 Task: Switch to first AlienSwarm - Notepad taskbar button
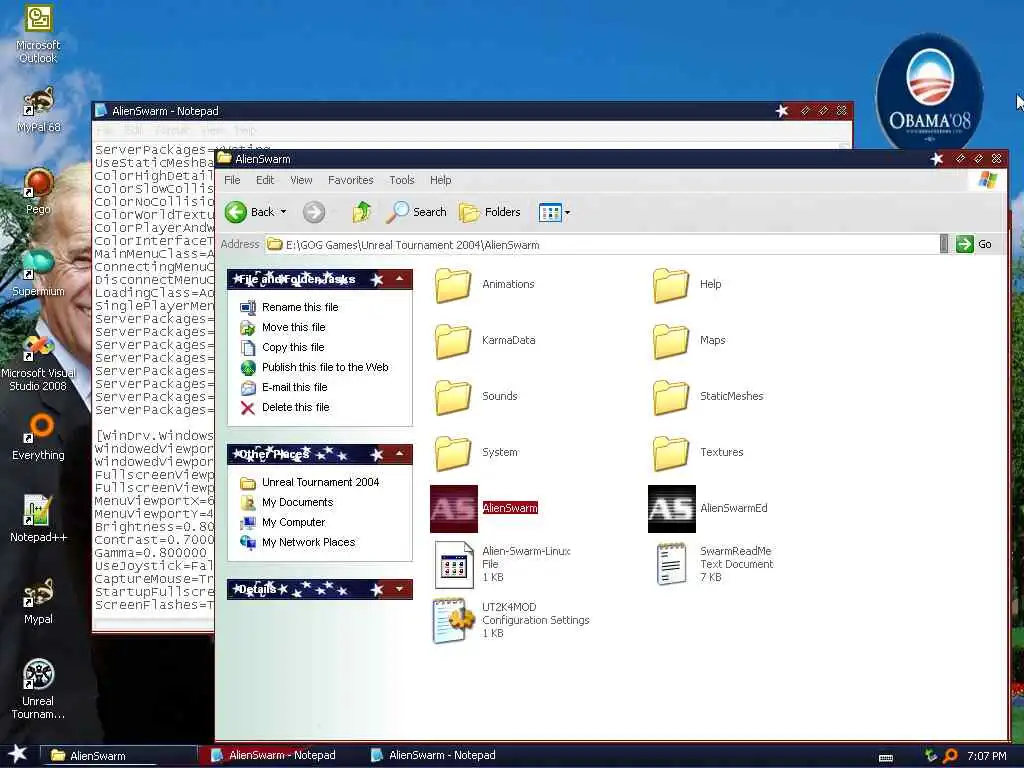[279, 755]
